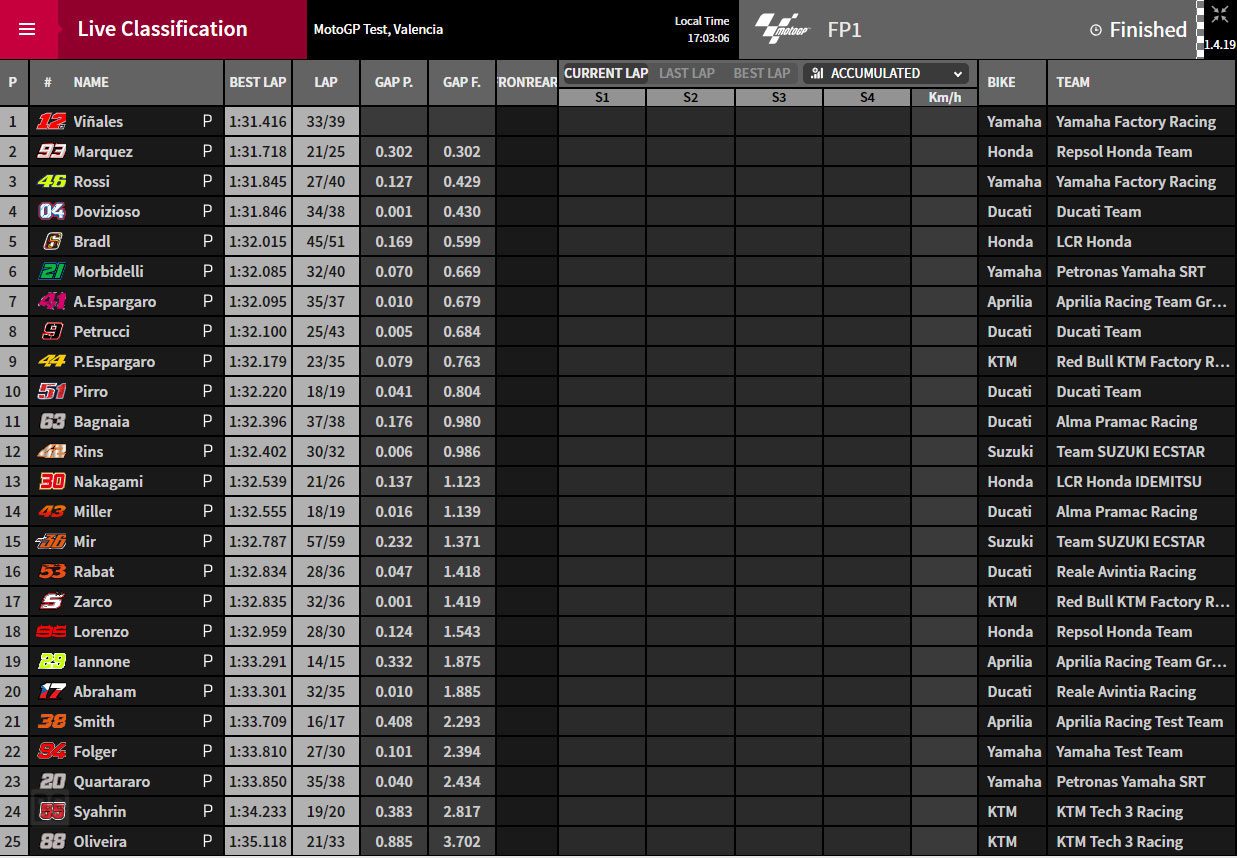This screenshot has width=1237, height=858.
Task: Click the Live Classification title
Action: [163, 29]
